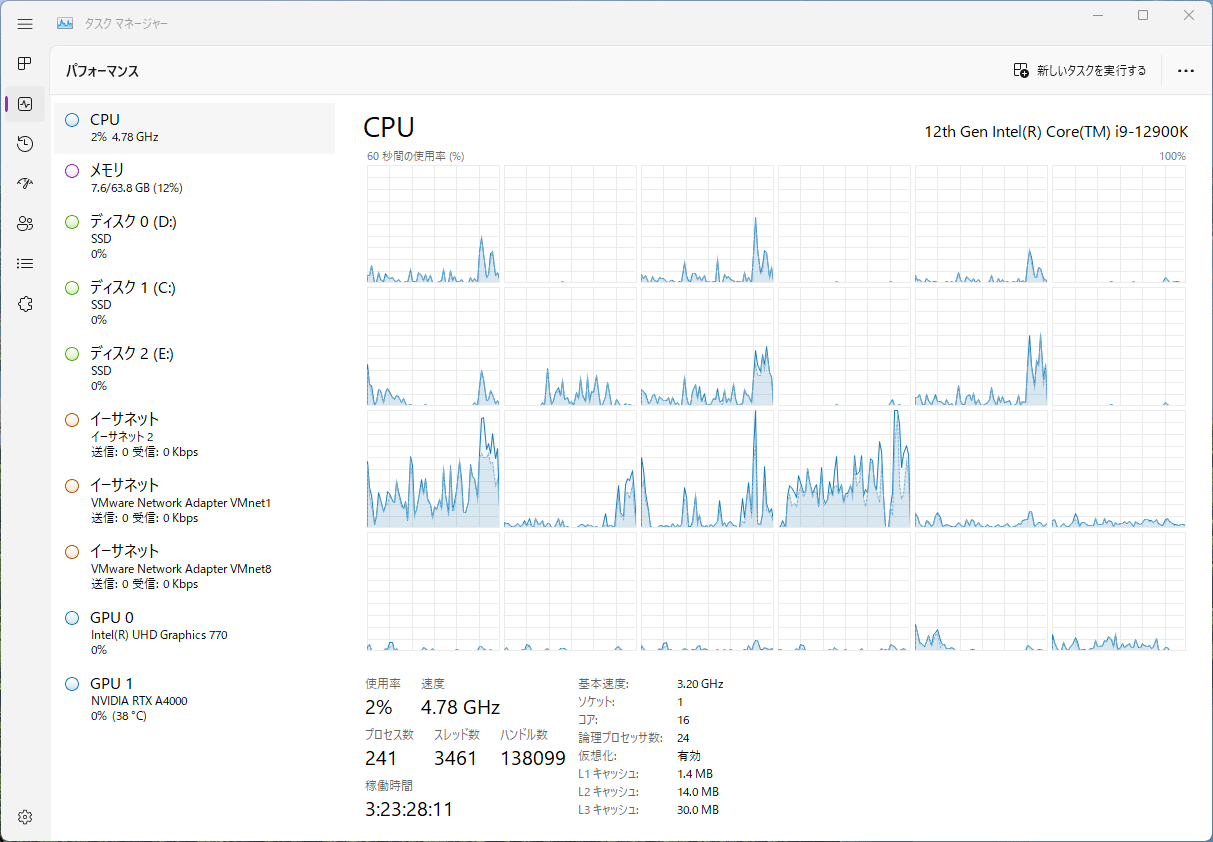Click the purple メモリ circle indicator
Viewport: 1213px width, 842px height.
72,171
